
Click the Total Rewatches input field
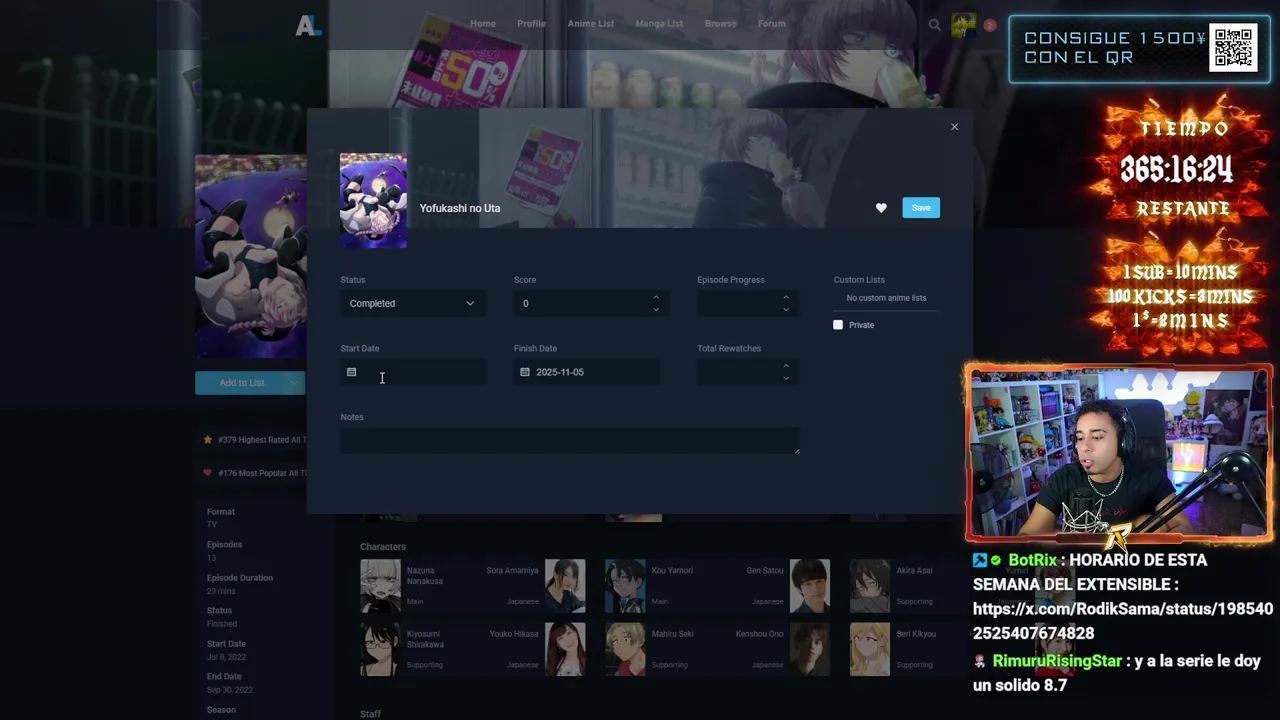tap(748, 372)
